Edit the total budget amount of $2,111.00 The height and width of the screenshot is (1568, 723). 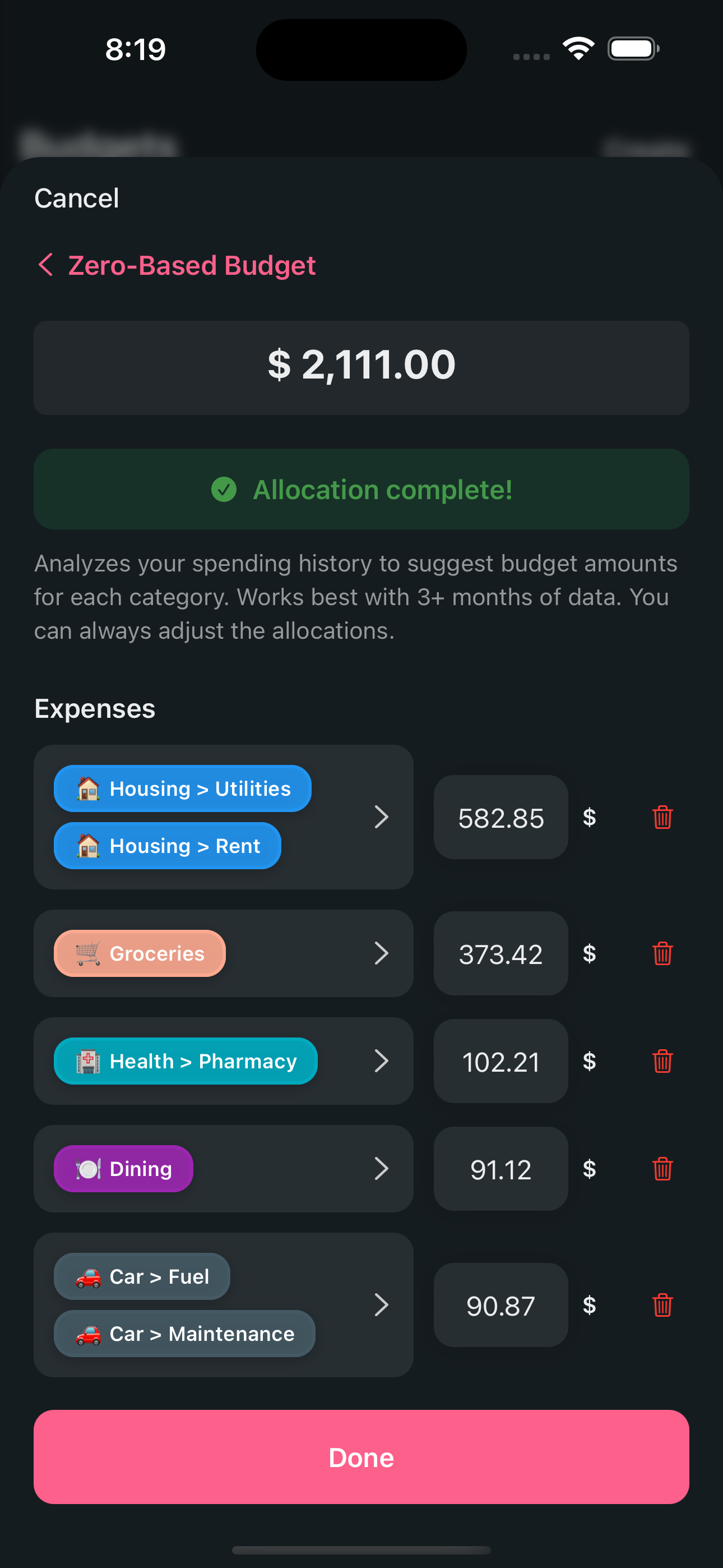pos(361,365)
